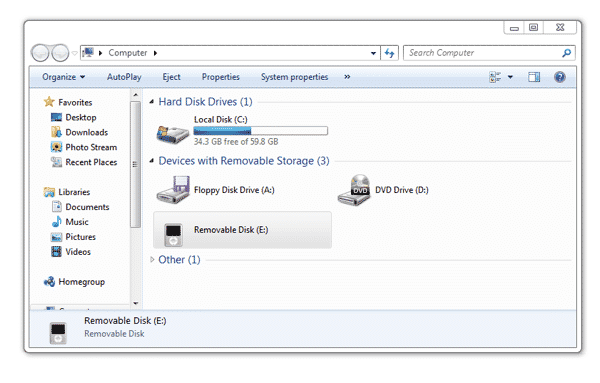Screen dimensions: 600x383
Task: Click the Downloads folder icon
Action: coord(56,132)
